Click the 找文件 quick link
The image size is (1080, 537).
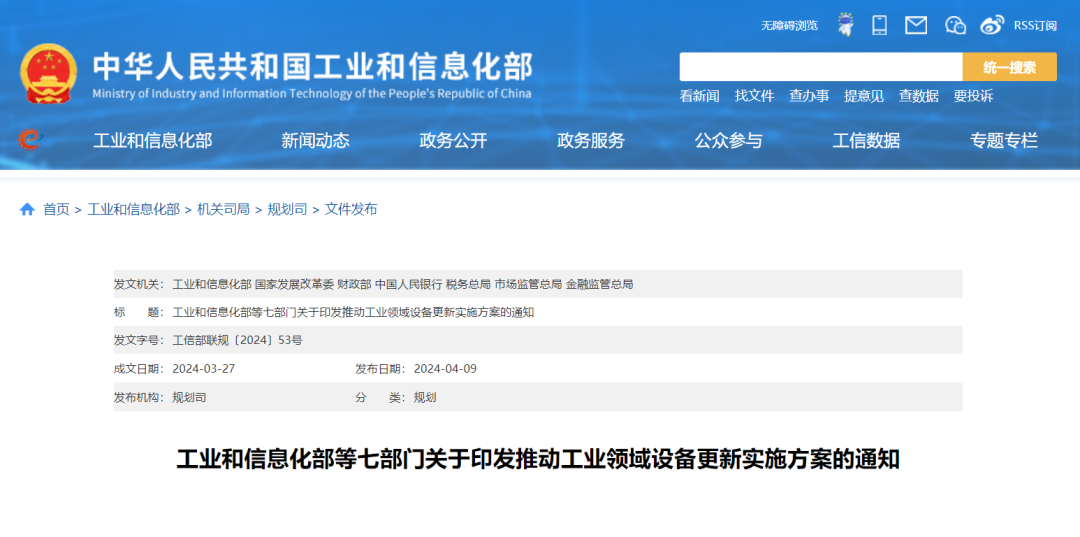[x=754, y=96]
